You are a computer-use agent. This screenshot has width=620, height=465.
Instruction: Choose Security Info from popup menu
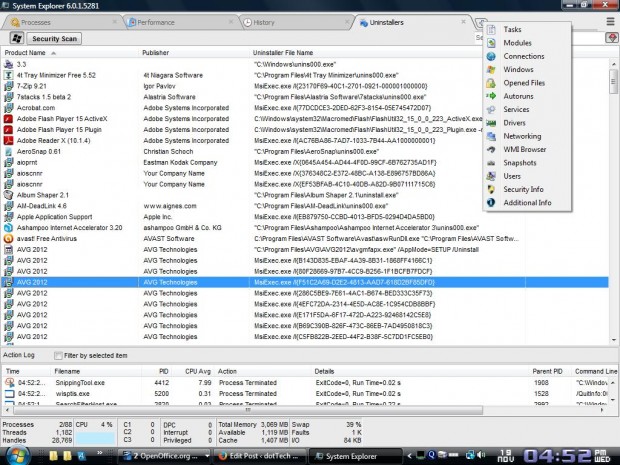click(x=523, y=189)
